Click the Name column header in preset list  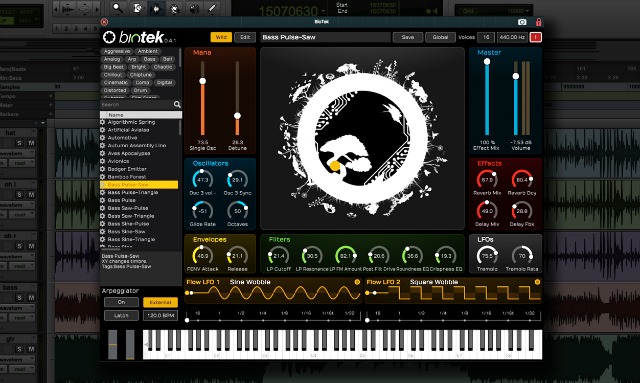point(141,115)
